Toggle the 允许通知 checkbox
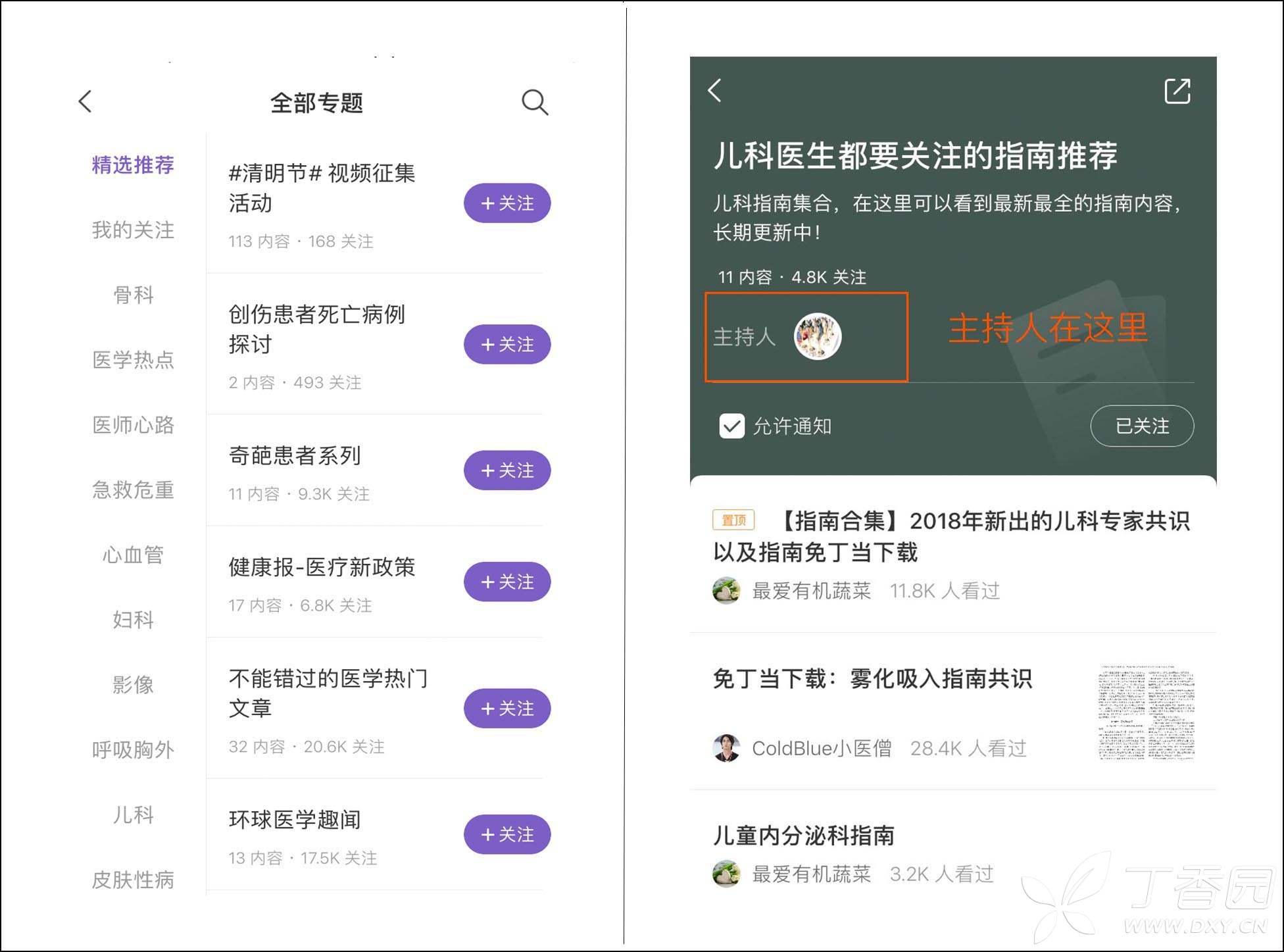1284x952 pixels. click(731, 426)
